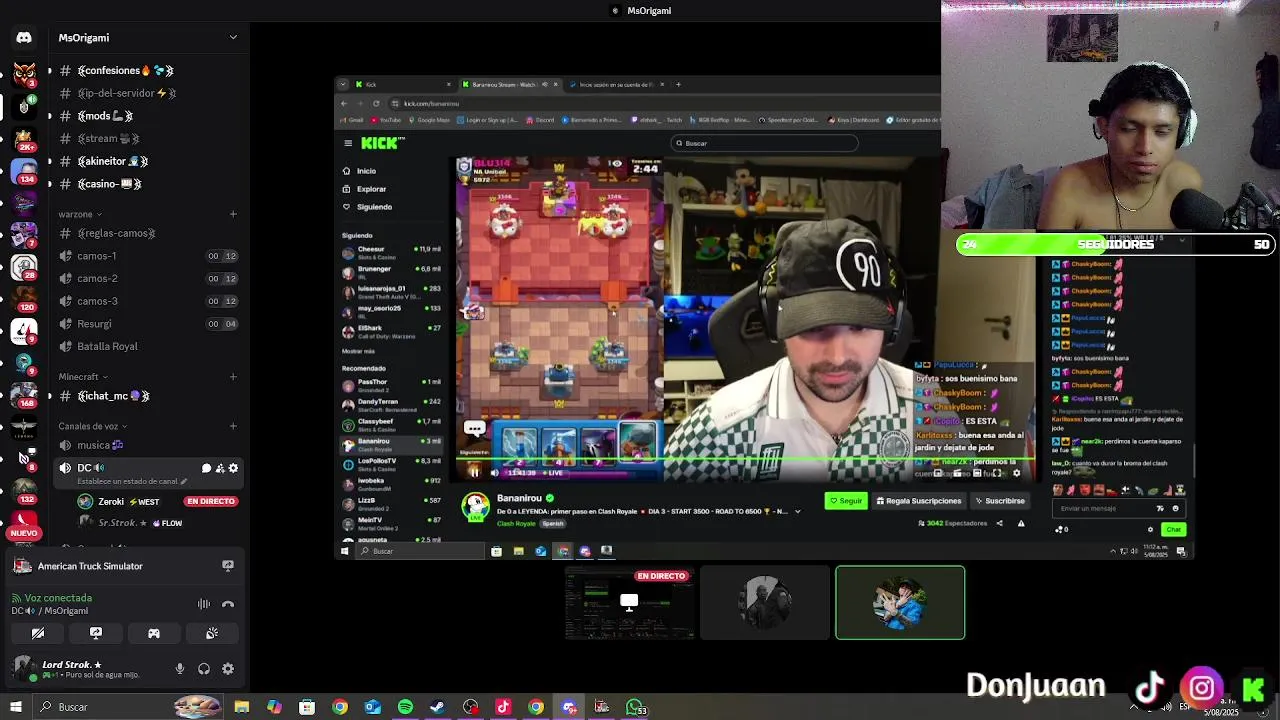Collapse the warzone channel category
This screenshot has height=720, width=1280.
click(x=80, y=214)
